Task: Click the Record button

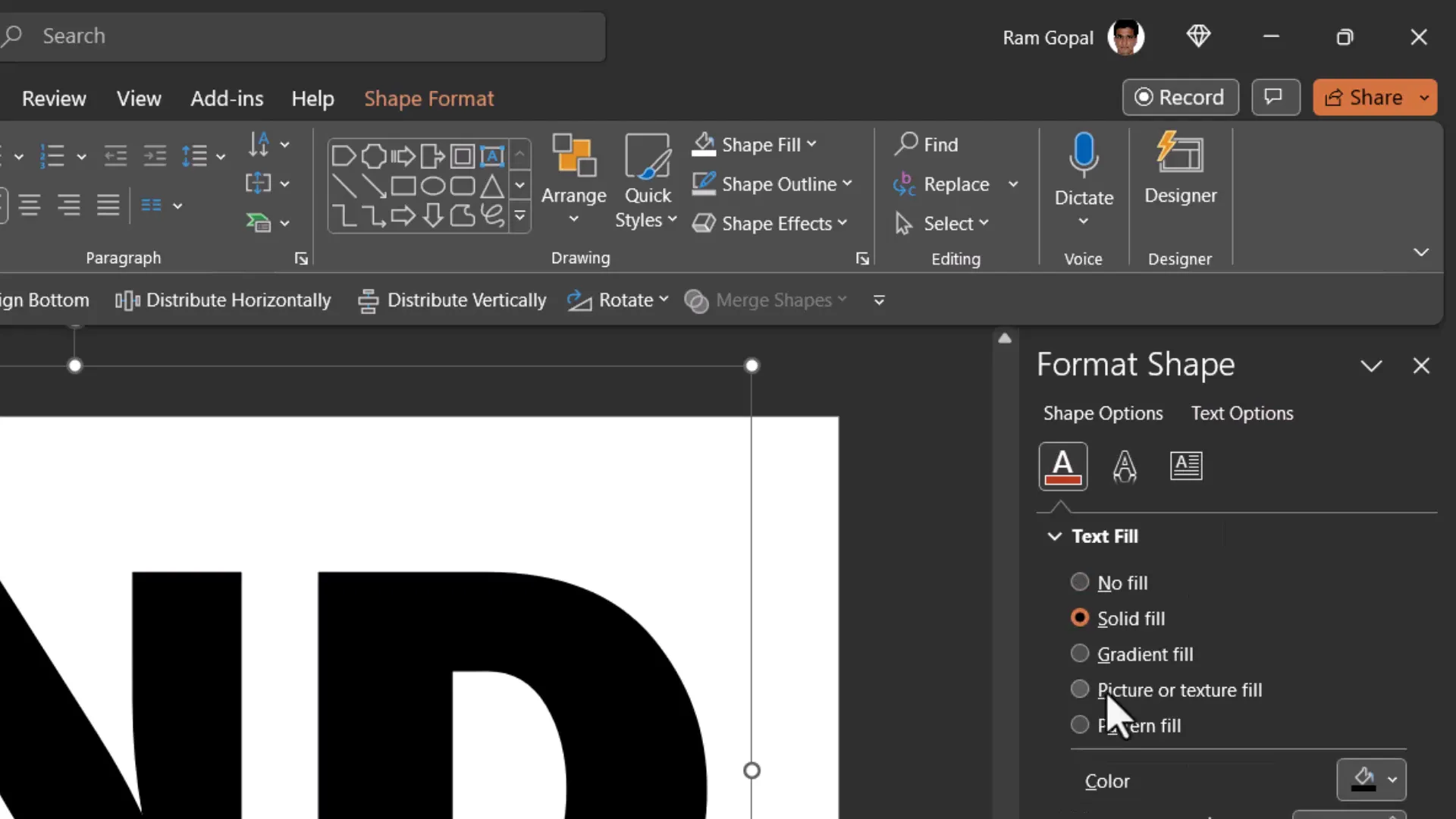Action: [1180, 97]
